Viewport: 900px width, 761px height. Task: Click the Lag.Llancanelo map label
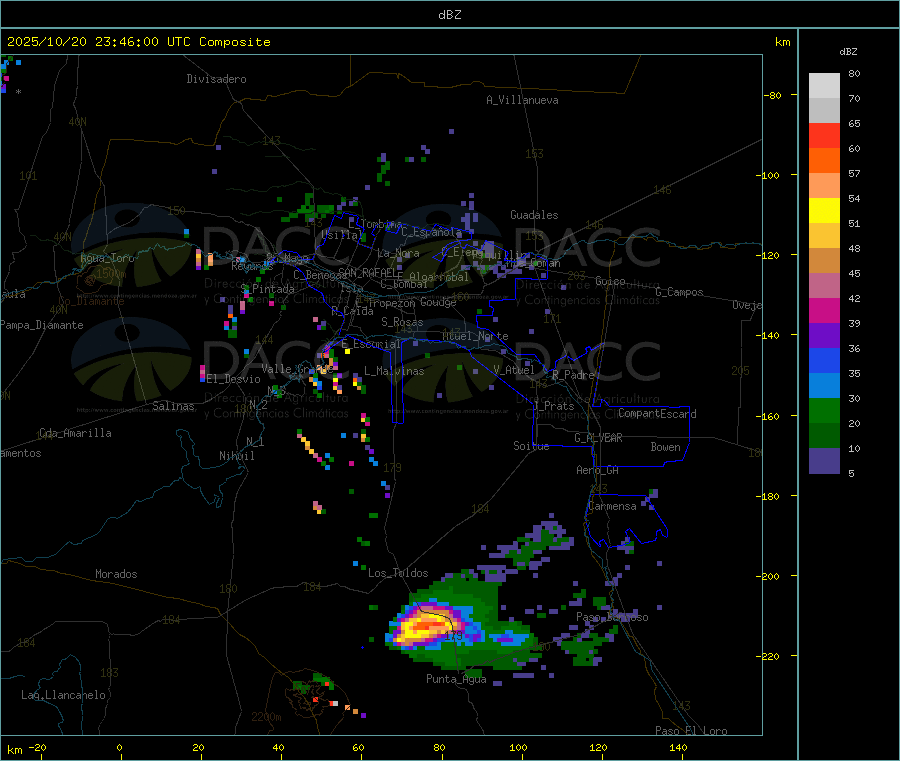[63, 695]
